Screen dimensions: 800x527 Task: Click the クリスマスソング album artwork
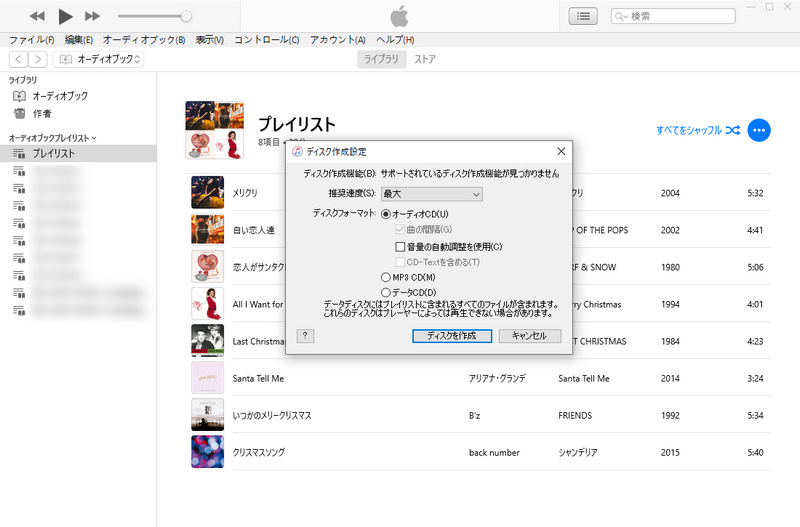tap(208, 452)
